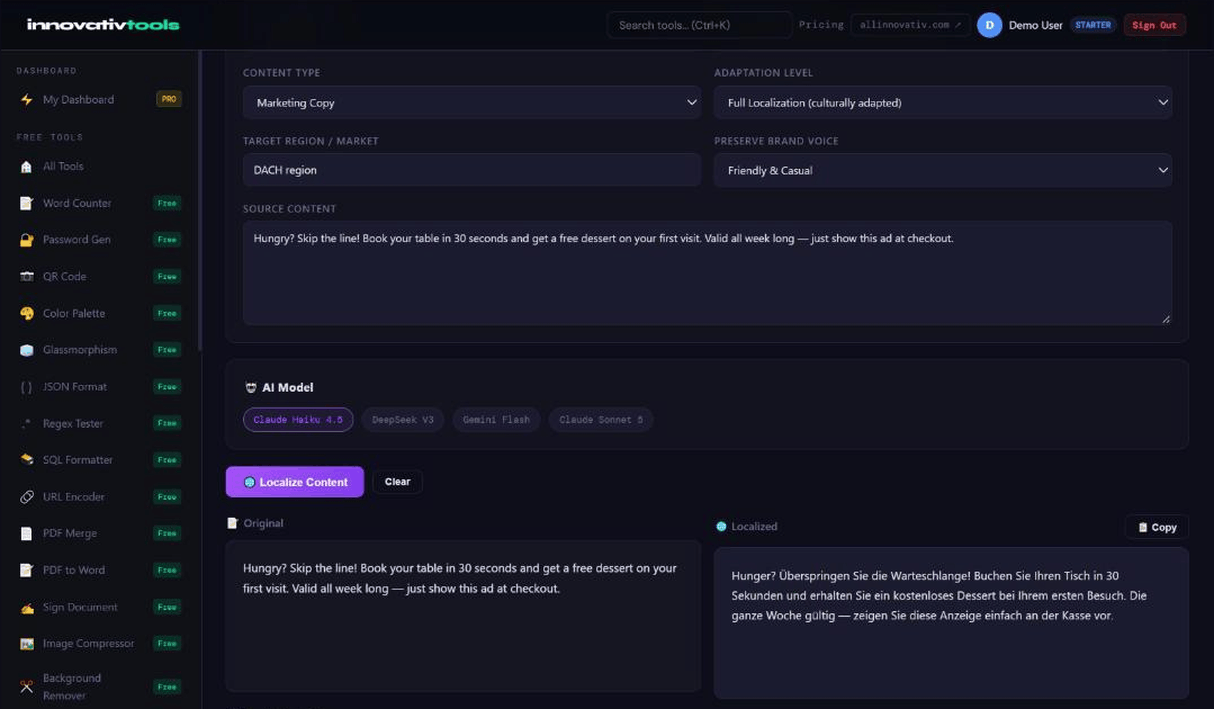The image size is (1214, 709).
Task: Open the QR Code tool
Action: click(100, 277)
